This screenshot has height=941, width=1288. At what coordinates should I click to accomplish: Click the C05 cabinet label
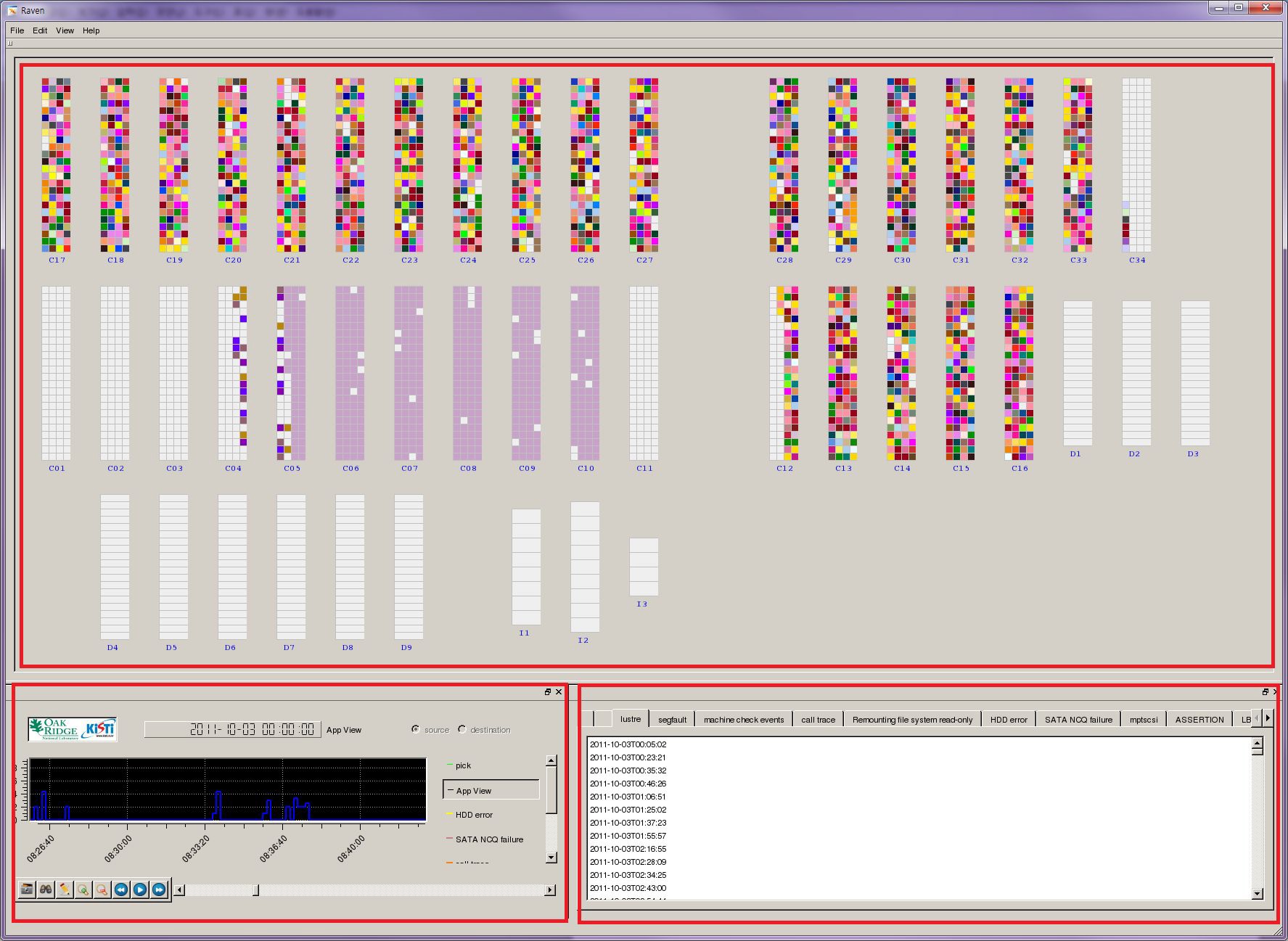point(292,468)
